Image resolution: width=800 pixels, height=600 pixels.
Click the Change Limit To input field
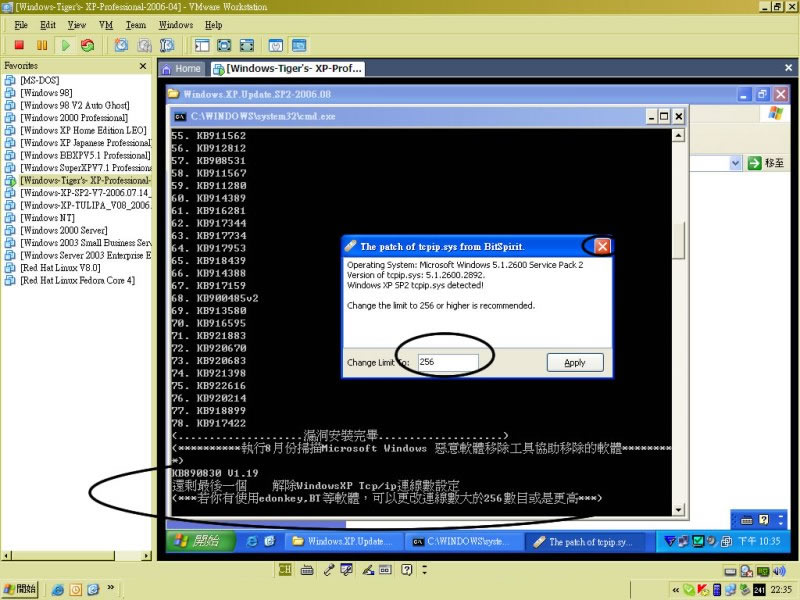pos(448,362)
